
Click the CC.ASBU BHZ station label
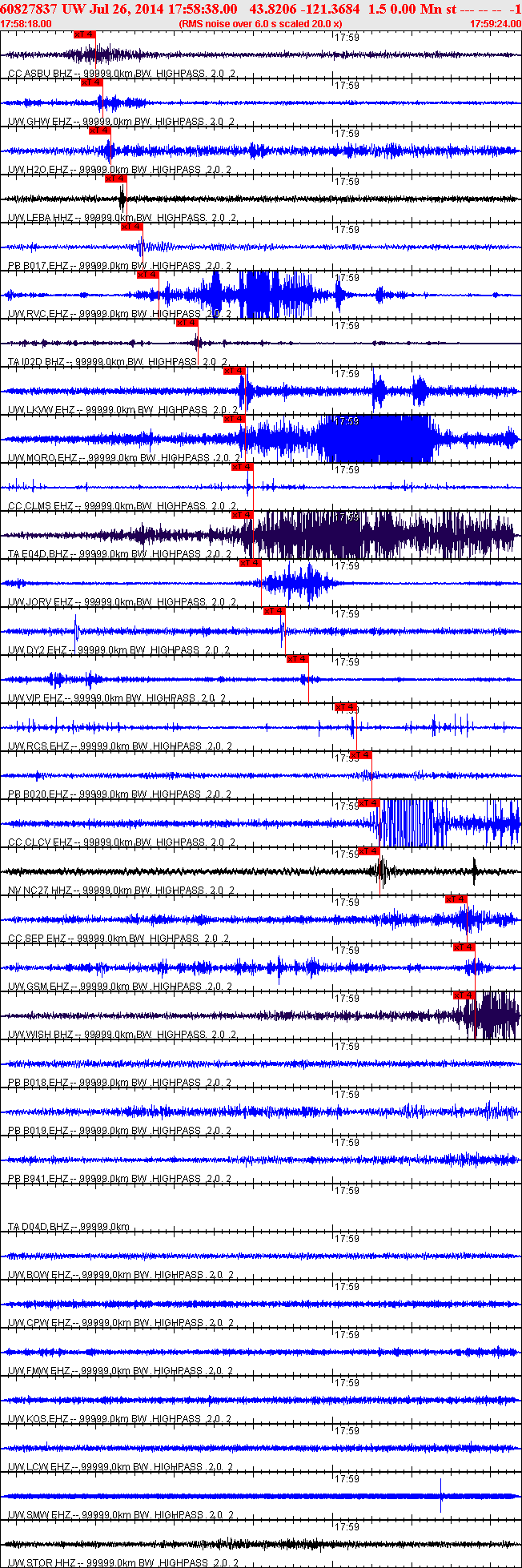122,74
